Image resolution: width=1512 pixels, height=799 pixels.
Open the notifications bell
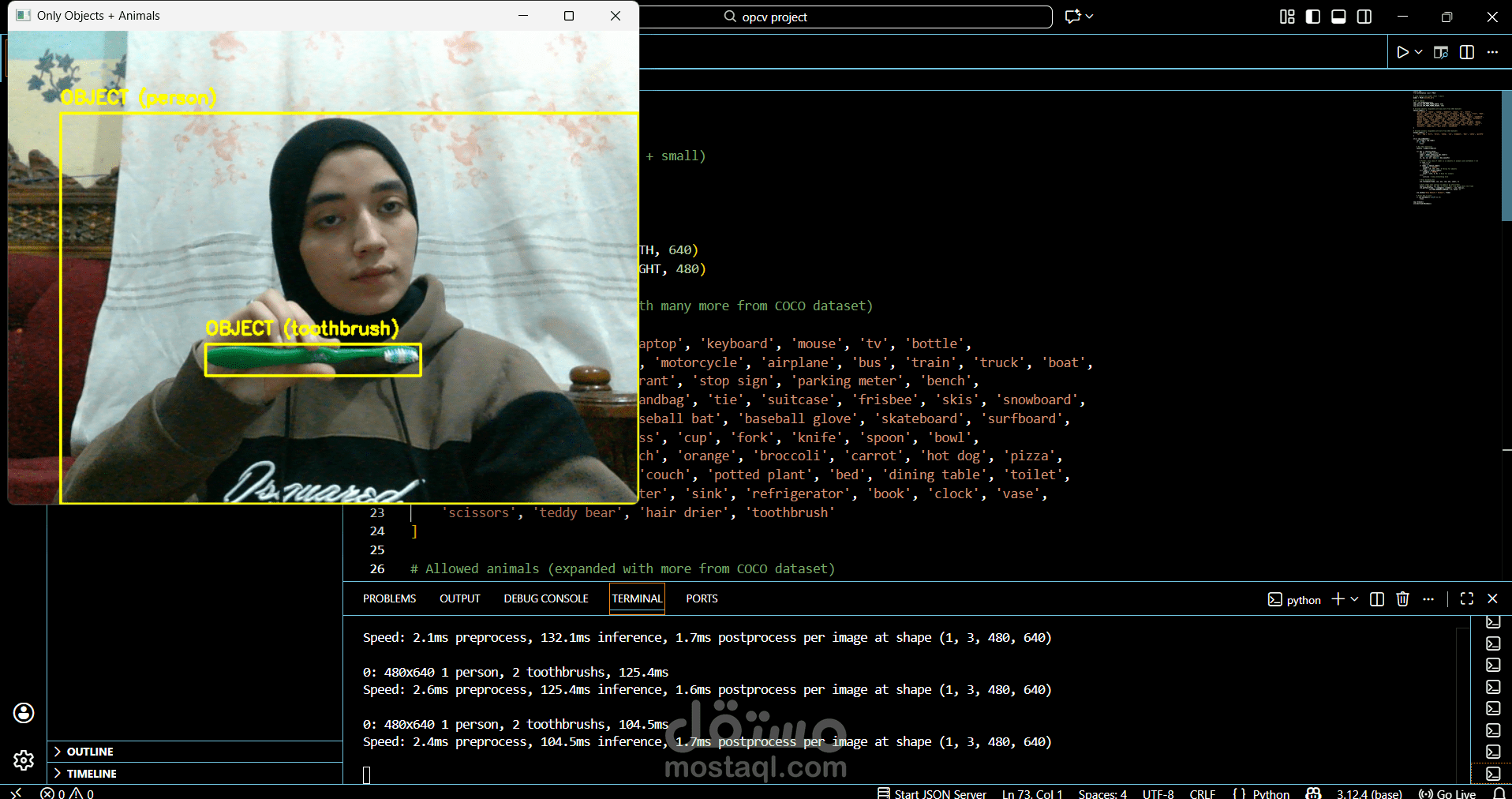(x=1499, y=793)
